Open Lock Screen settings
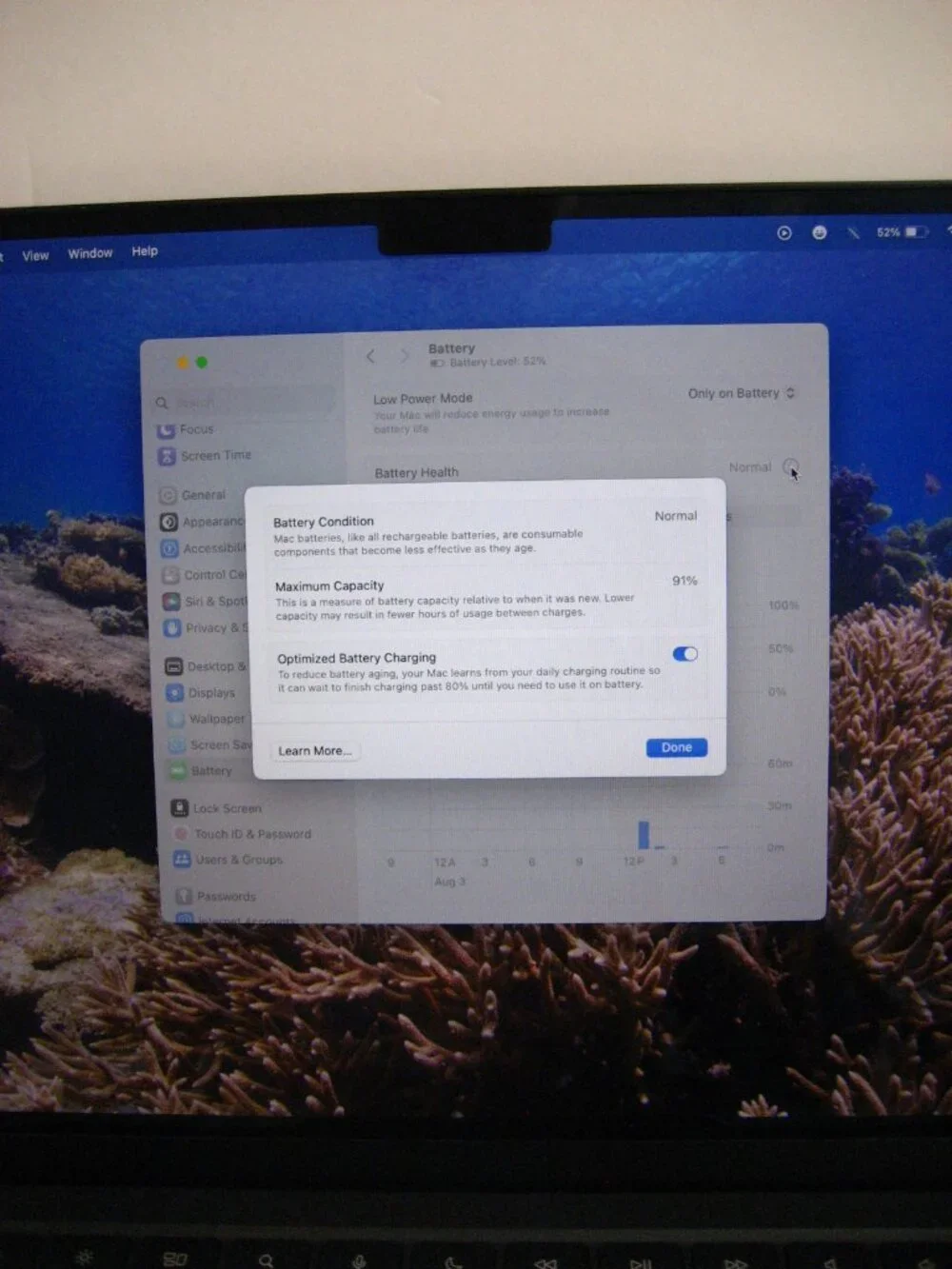952x1269 pixels. [x=216, y=808]
